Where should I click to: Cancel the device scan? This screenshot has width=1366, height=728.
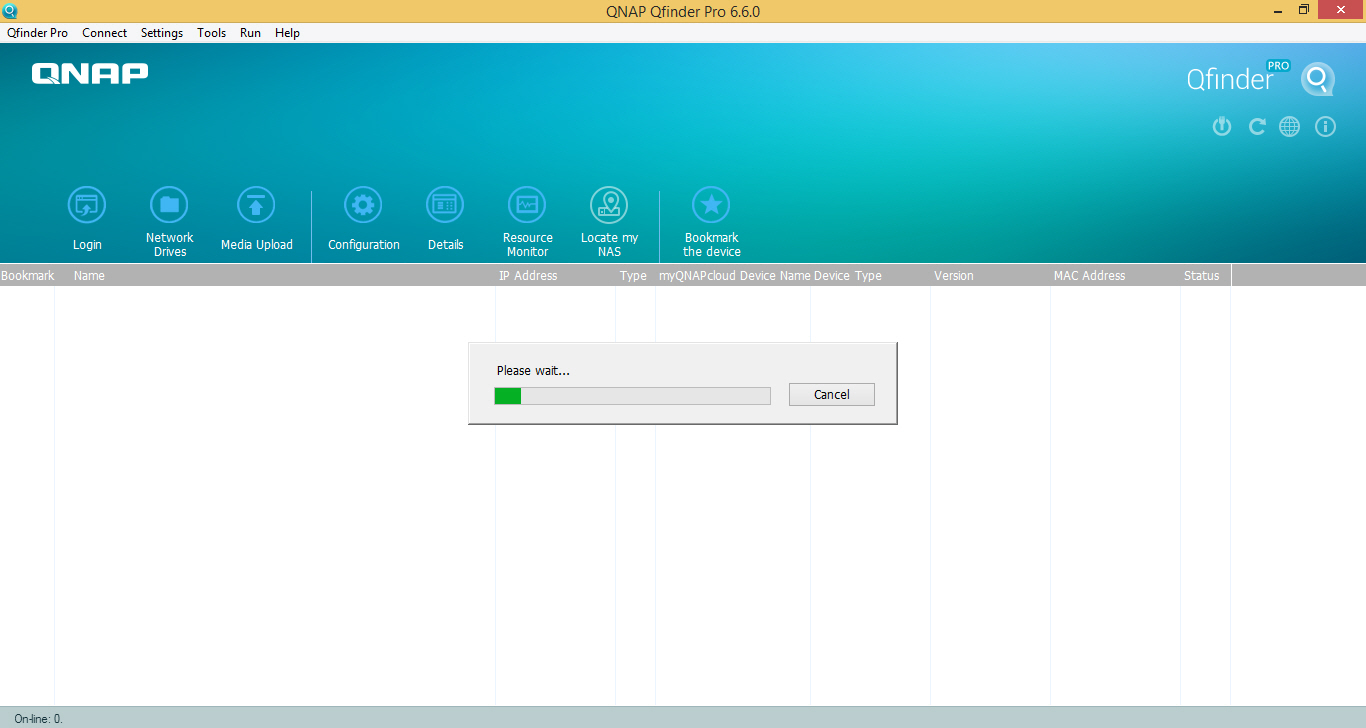tap(831, 394)
